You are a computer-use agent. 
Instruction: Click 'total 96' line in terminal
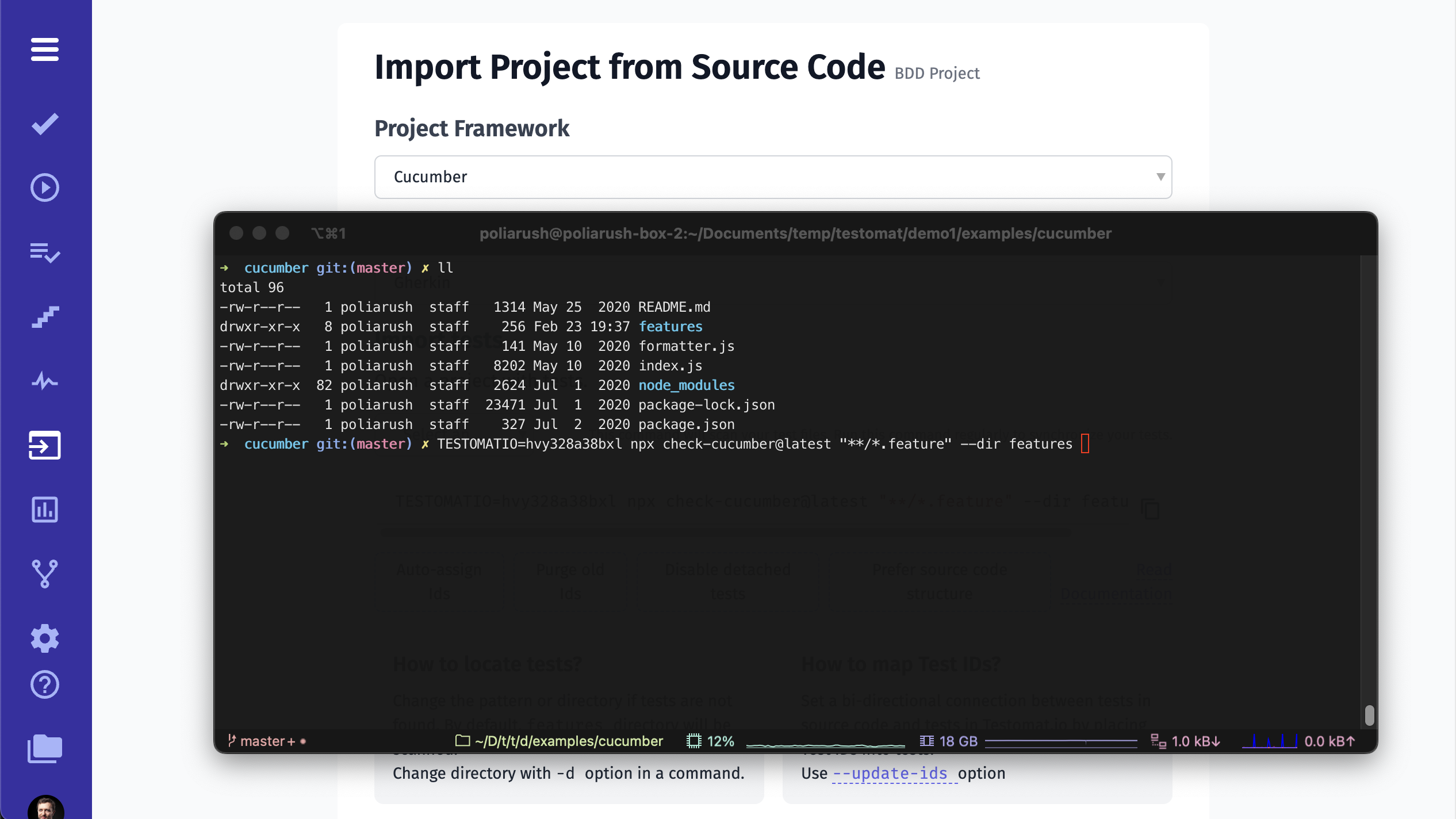[x=252, y=288]
